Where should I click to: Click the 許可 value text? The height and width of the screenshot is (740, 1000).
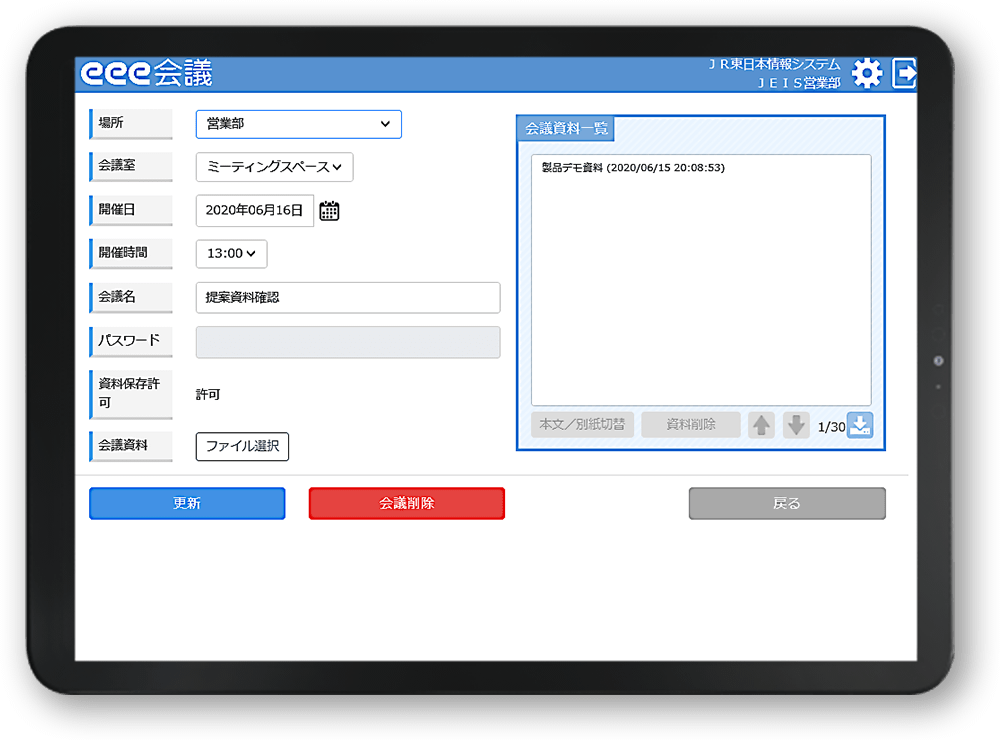[x=208, y=395]
